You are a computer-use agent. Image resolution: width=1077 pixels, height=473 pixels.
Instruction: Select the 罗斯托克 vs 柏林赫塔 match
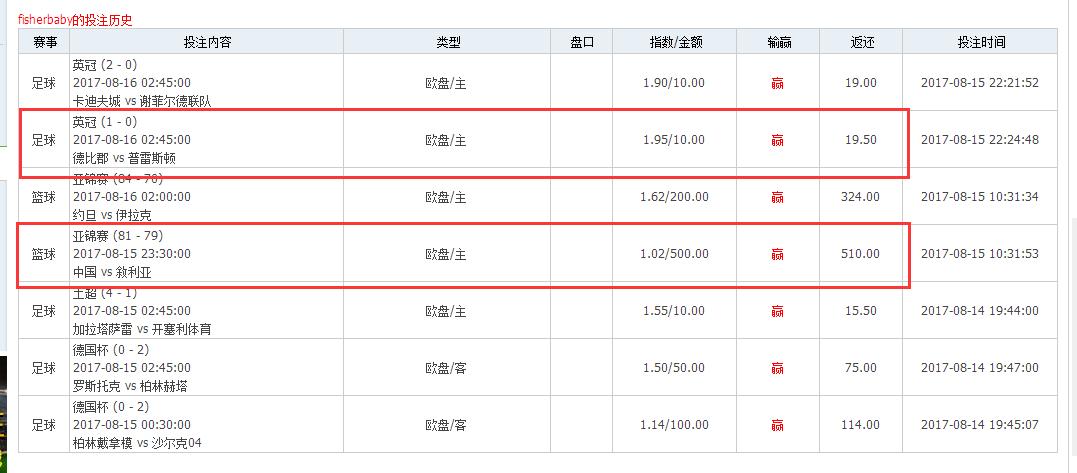click(129, 386)
